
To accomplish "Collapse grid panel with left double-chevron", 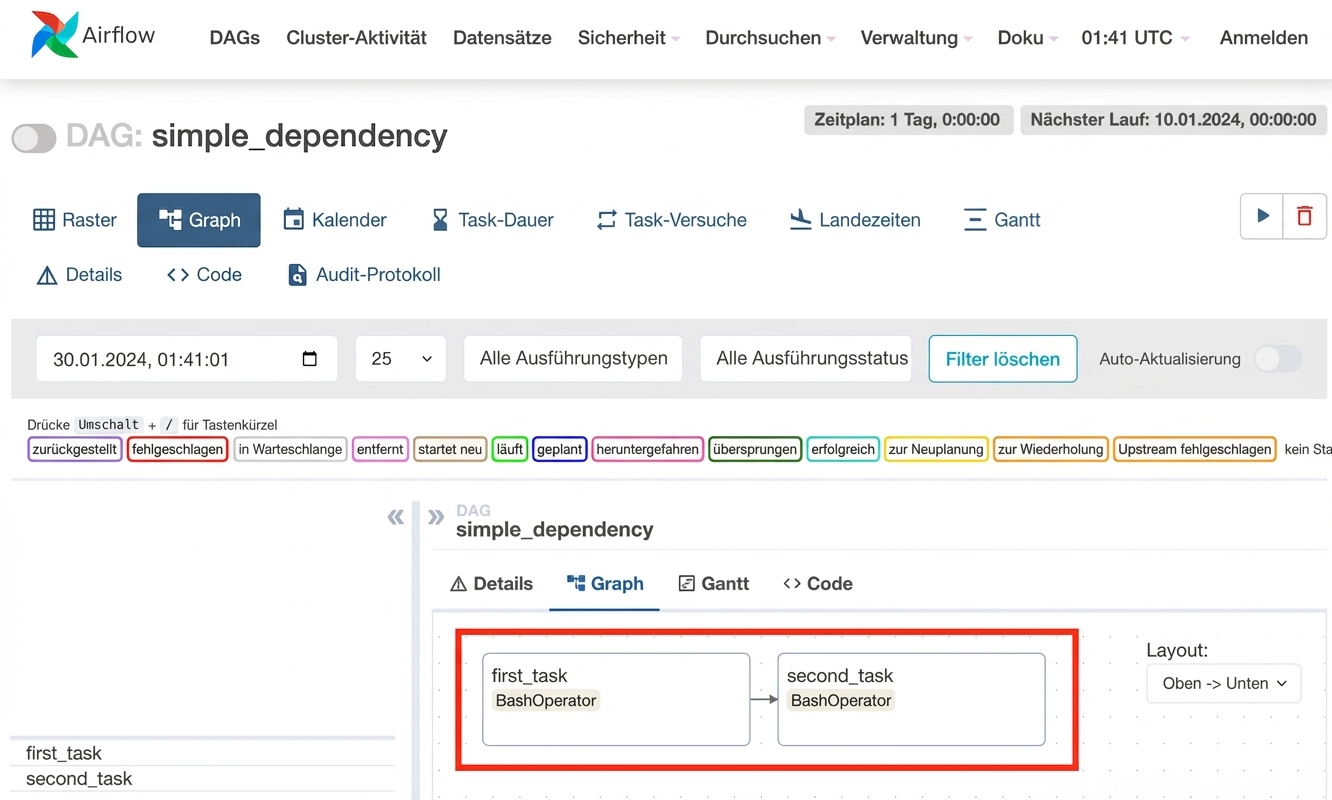I will (x=396, y=517).
